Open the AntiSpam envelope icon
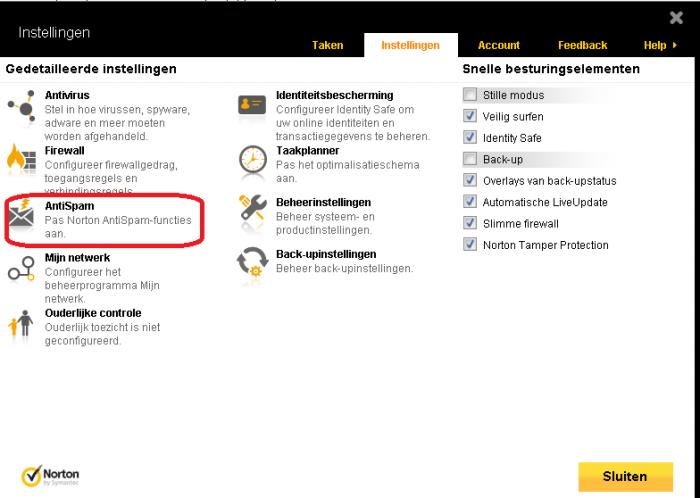The image size is (700, 498). tap(21, 215)
